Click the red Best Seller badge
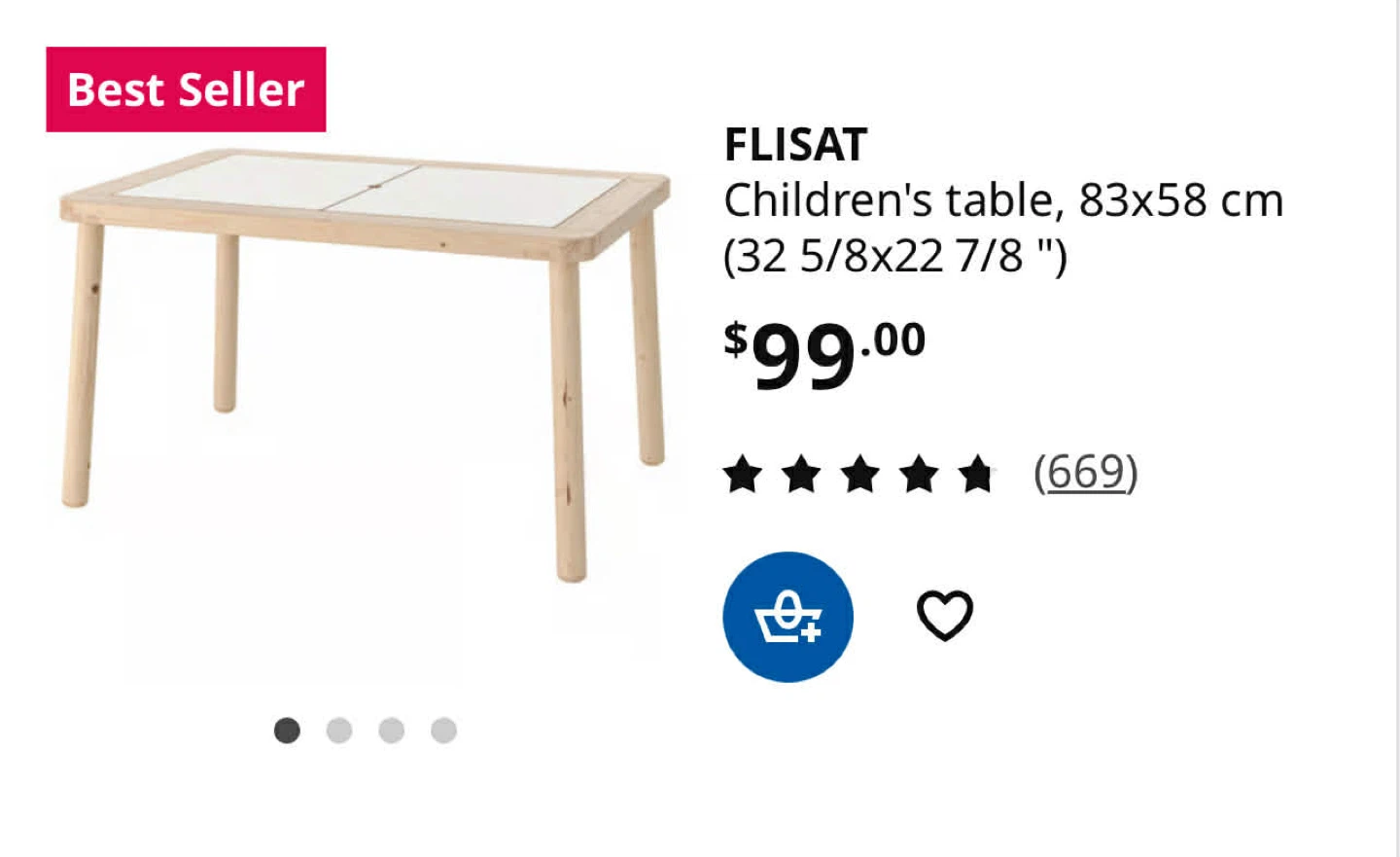Viewport: 1400px width, 857px height. (186, 89)
